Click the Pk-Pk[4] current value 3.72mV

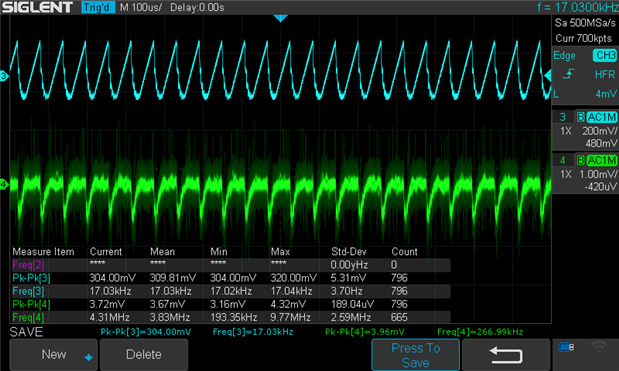(107, 304)
